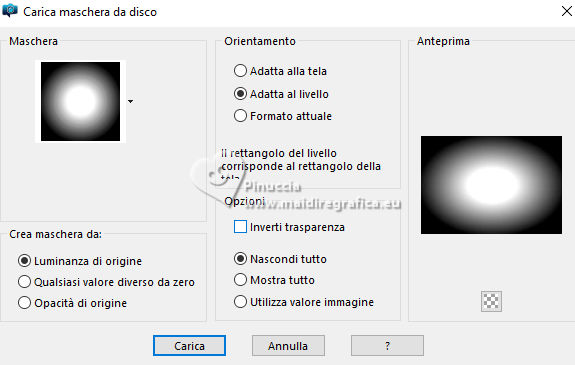Open help with the ? button
Viewport: 575px width, 365px height.
pos(387,346)
